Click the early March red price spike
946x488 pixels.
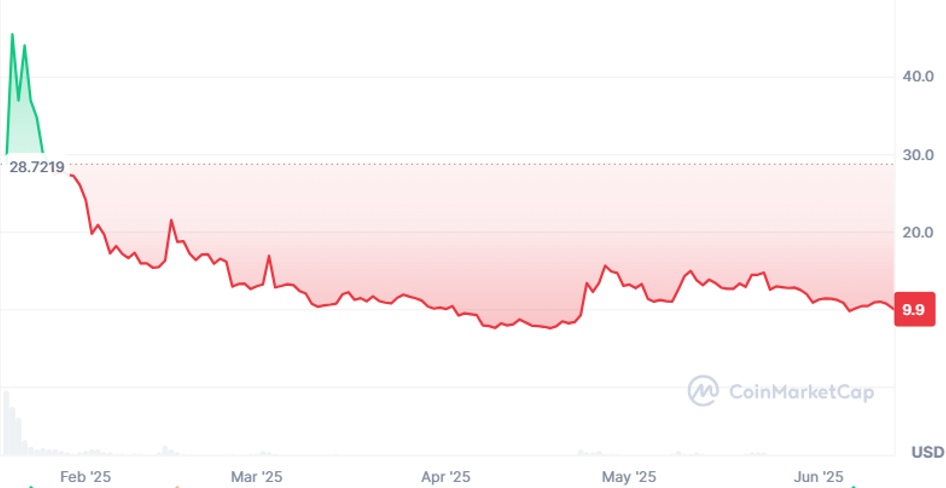coord(269,256)
